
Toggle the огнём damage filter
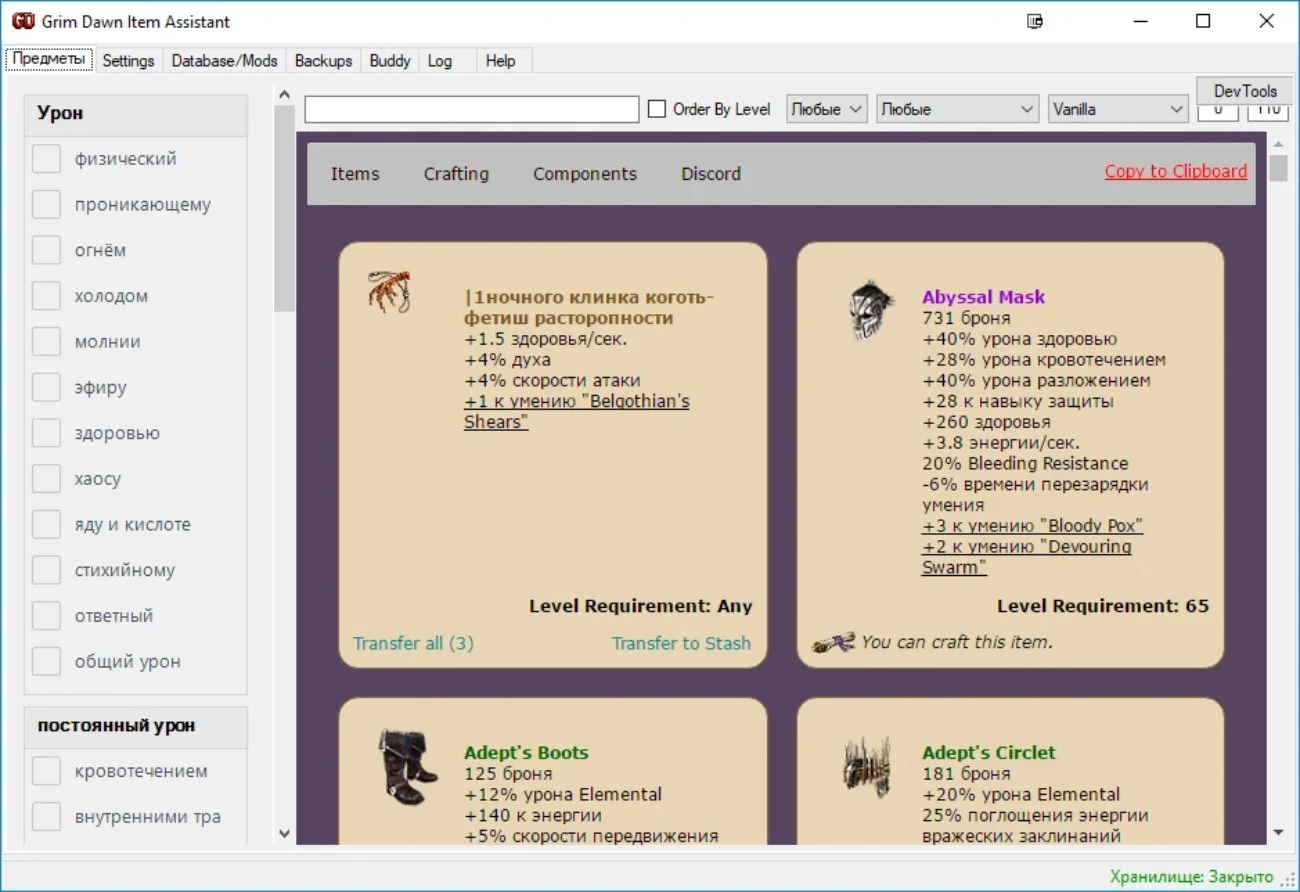(47, 250)
